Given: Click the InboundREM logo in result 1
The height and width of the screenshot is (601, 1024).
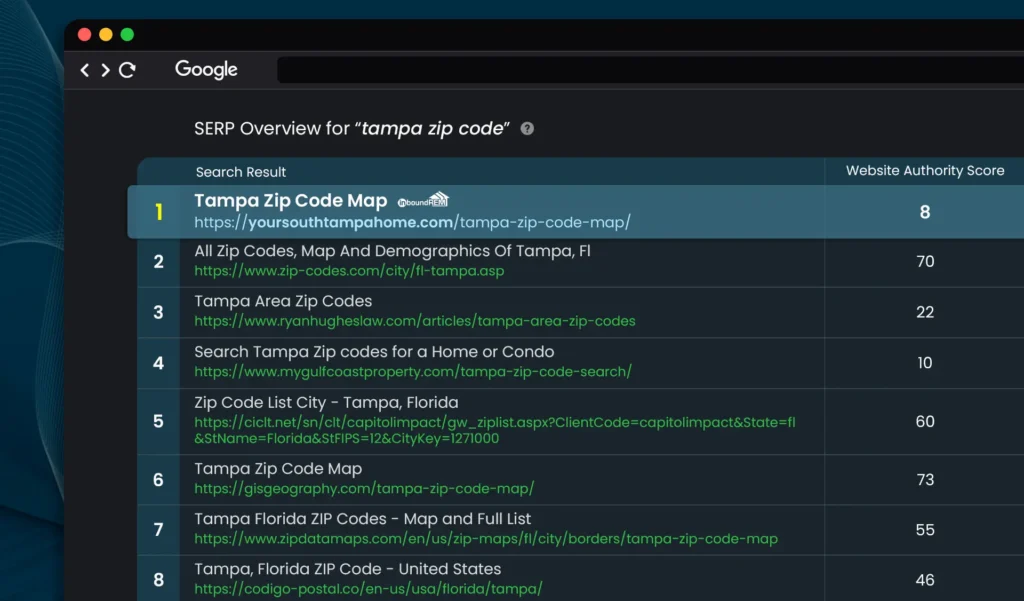Looking at the screenshot, I should click(x=423, y=200).
